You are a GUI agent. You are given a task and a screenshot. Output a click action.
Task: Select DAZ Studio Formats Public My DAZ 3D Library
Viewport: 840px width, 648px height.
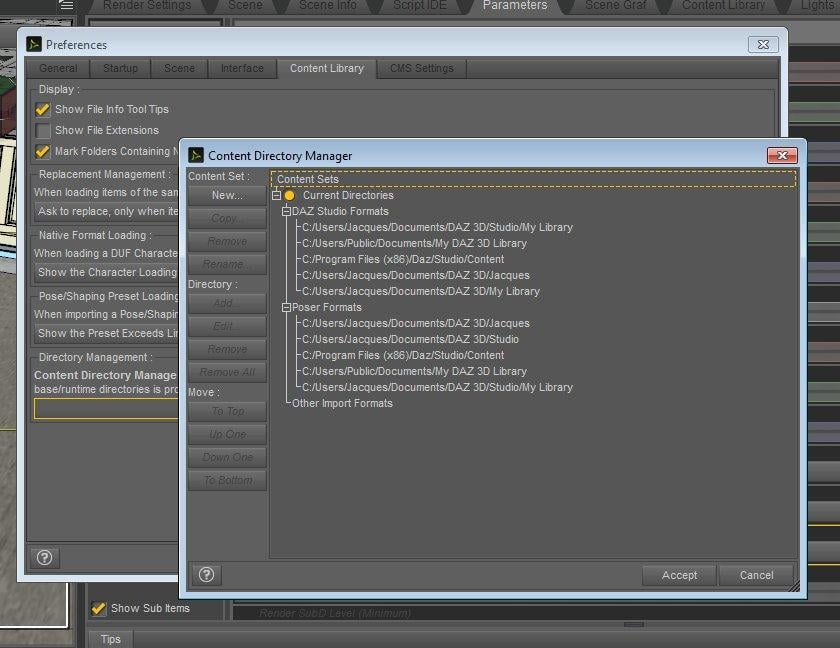click(414, 243)
